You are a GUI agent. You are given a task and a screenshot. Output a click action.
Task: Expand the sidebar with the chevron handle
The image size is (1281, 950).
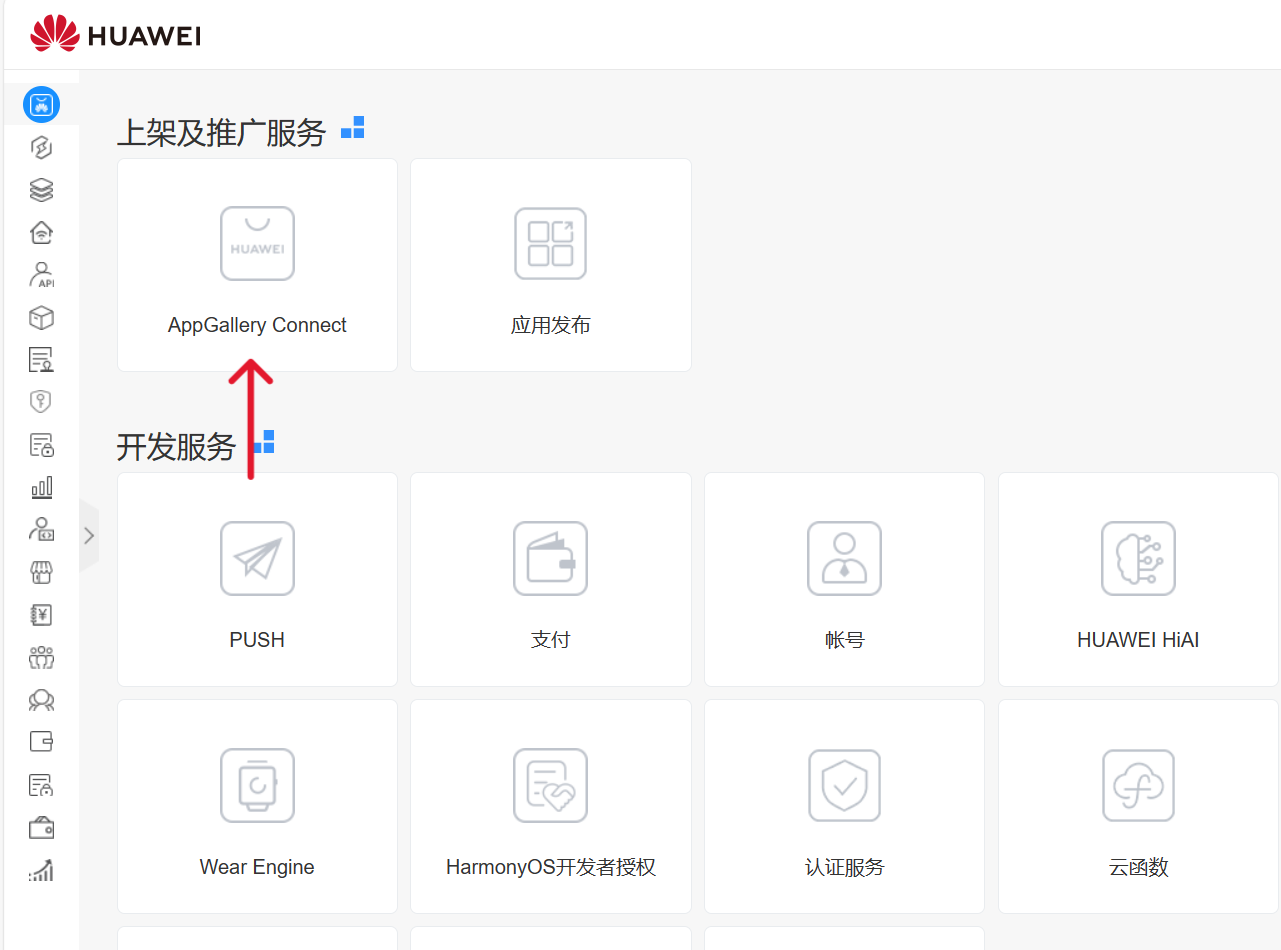pos(89,535)
